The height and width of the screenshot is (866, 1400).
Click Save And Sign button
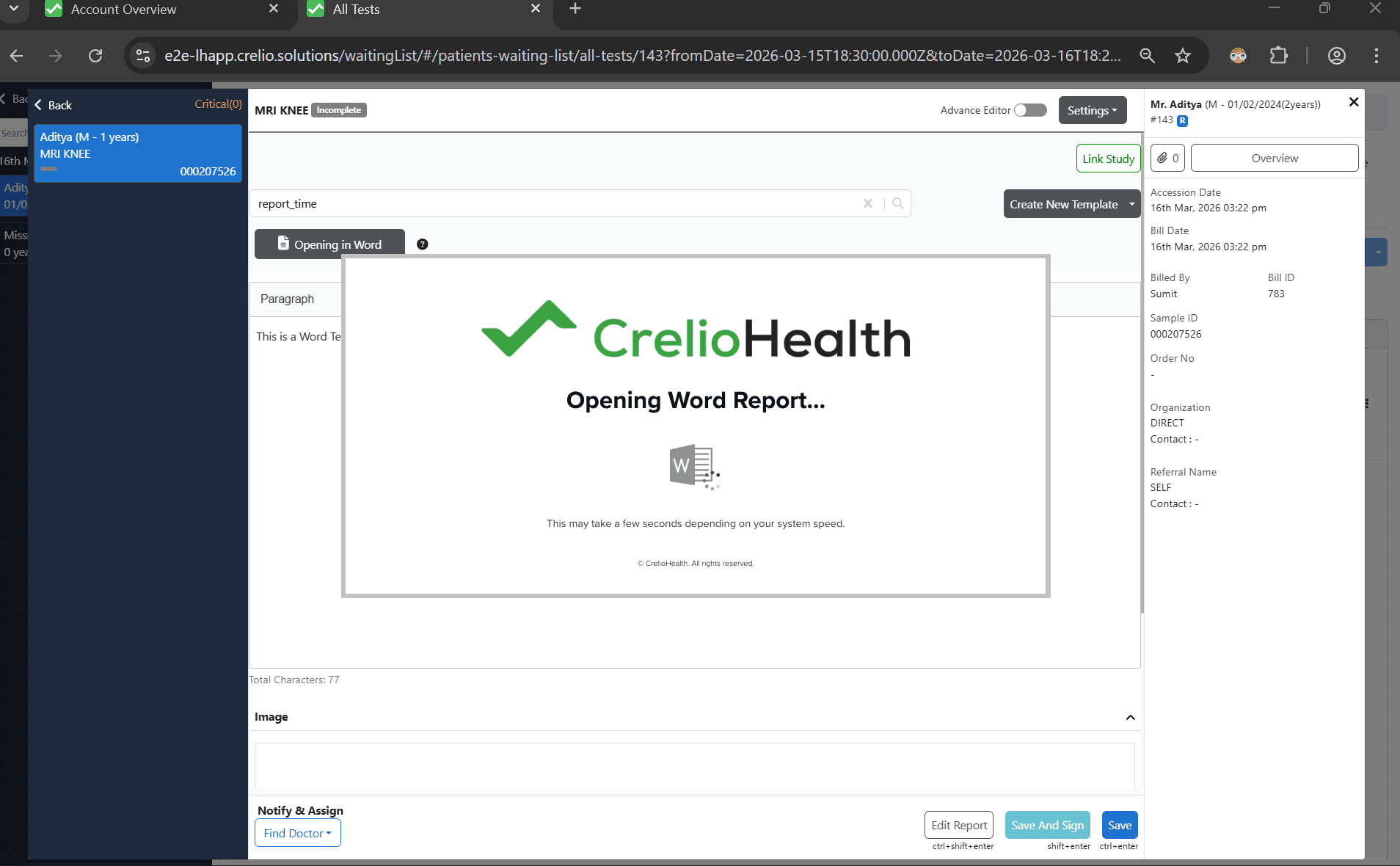tap(1047, 825)
